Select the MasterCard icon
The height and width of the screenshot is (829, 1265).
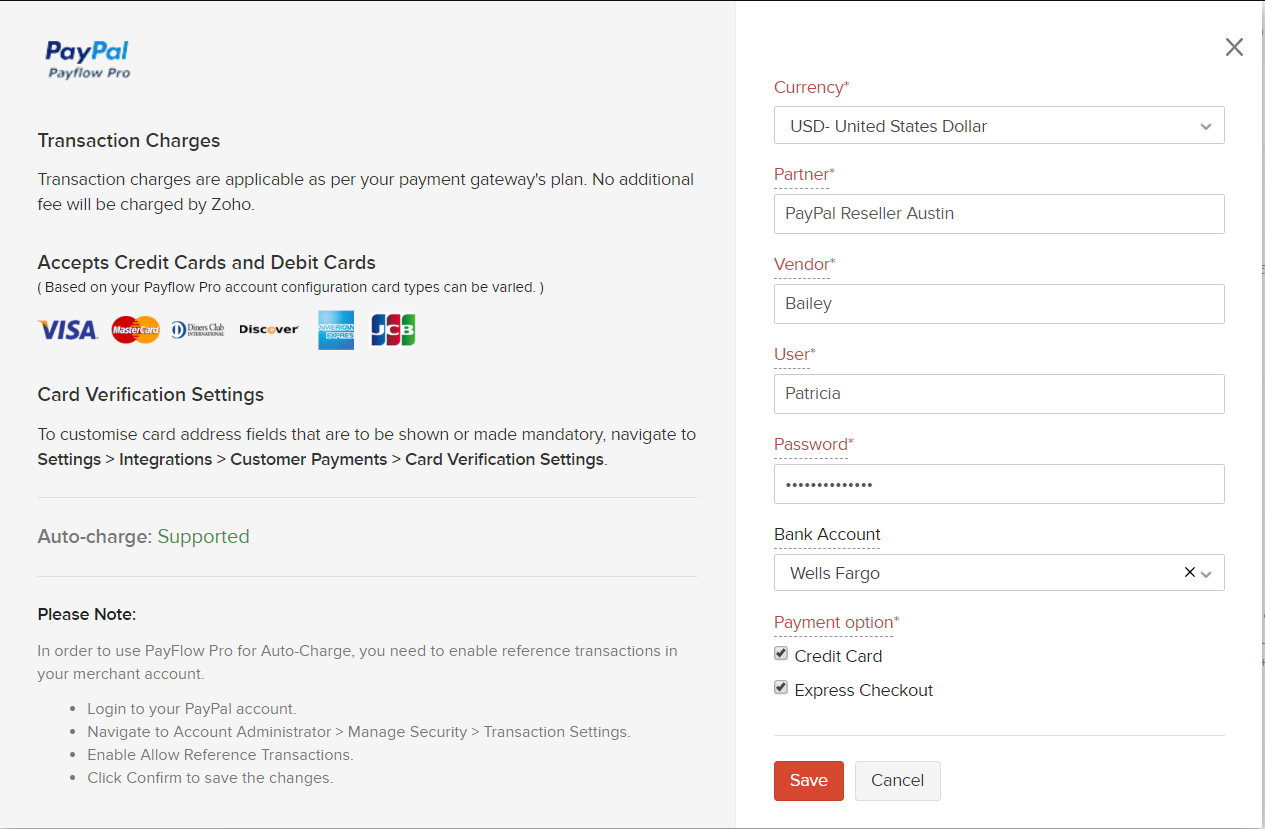coord(135,330)
